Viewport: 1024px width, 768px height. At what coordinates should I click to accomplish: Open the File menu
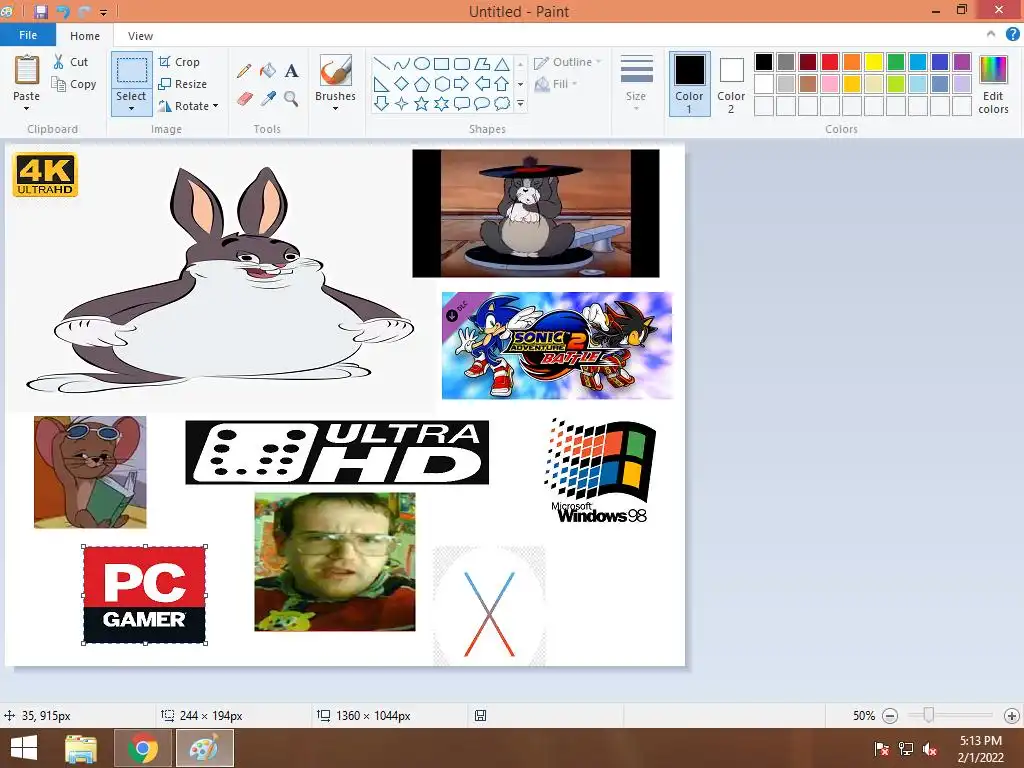pyautogui.click(x=27, y=35)
